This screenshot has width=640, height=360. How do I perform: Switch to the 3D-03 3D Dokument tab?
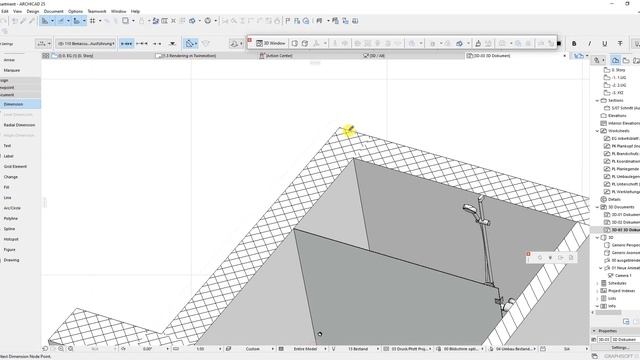[516, 56]
